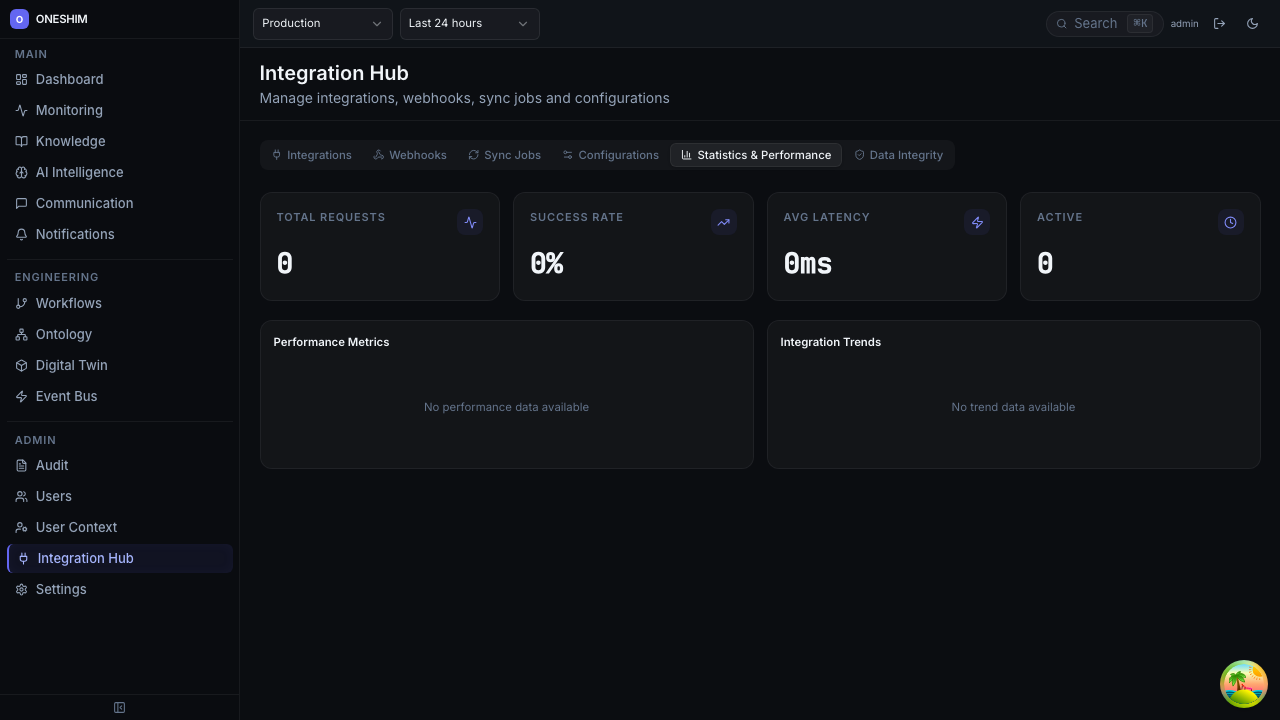The image size is (1280, 720).
Task: Open Event Bus from sidebar
Action: click(66, 396)
